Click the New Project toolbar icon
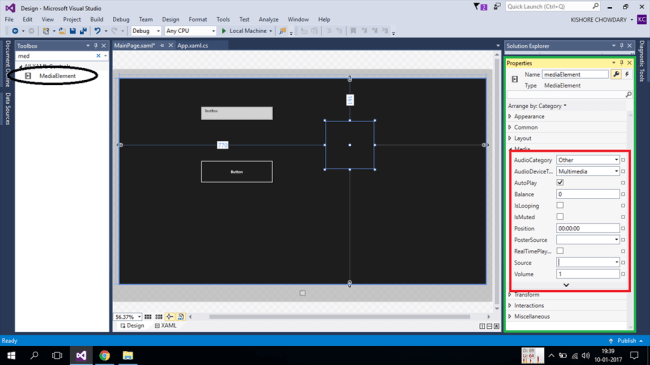This screenshot has height=365, width=650. pos(46,31)
